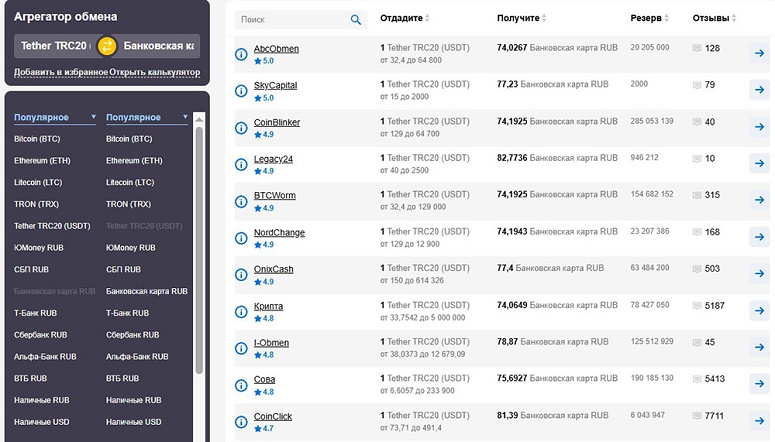The height and width of the screenshot is (442, 775).
Task: Sort by the Отдадите column
Action: [x=405, y=18]
